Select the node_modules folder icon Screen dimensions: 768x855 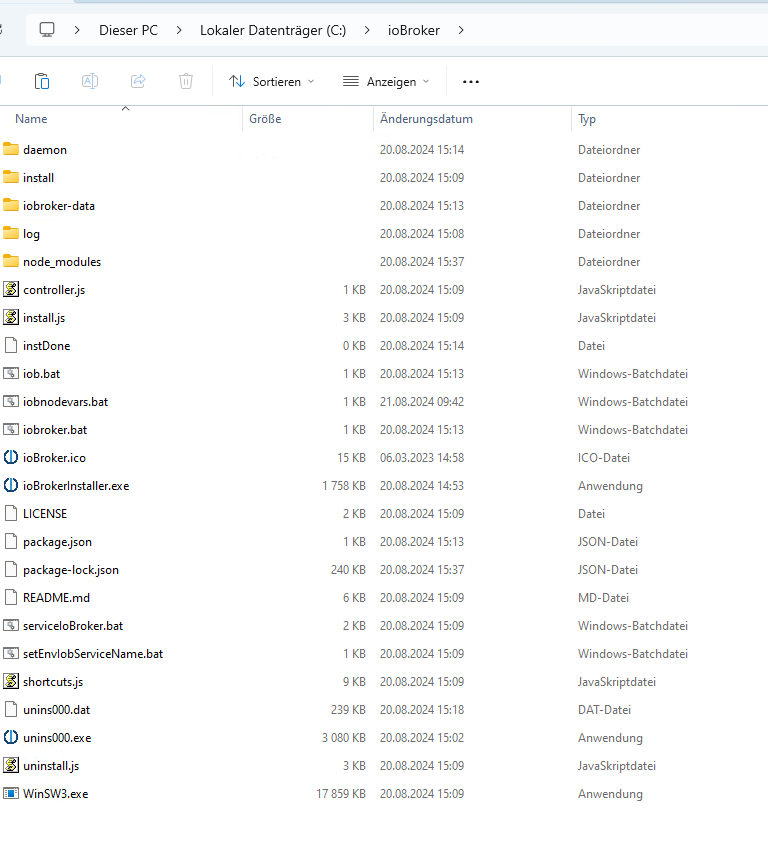[11, 261]
